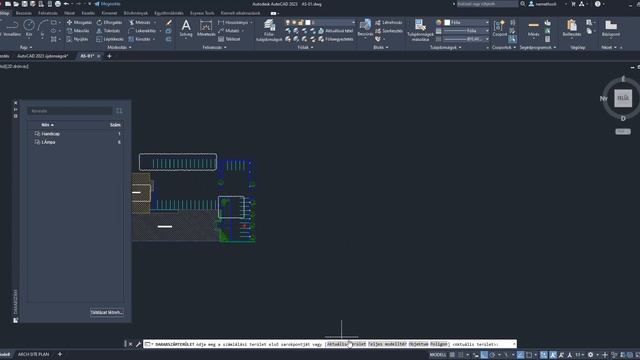The image size is (640, 360).
Task: Click Tulajdonságok másolása match properties
Action: click(x=420, y=30)
